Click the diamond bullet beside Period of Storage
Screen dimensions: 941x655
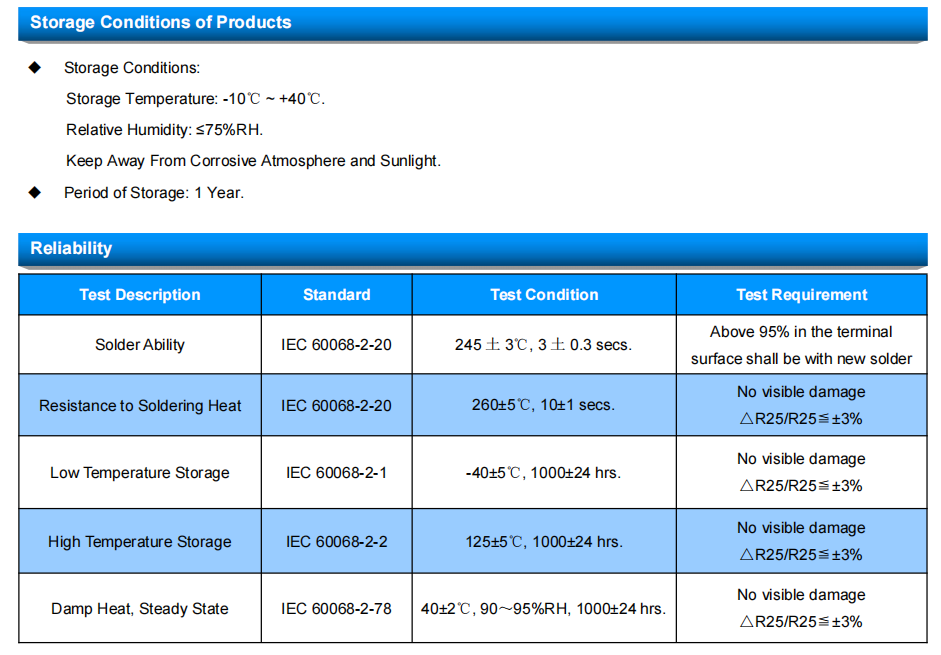[35, 192]
